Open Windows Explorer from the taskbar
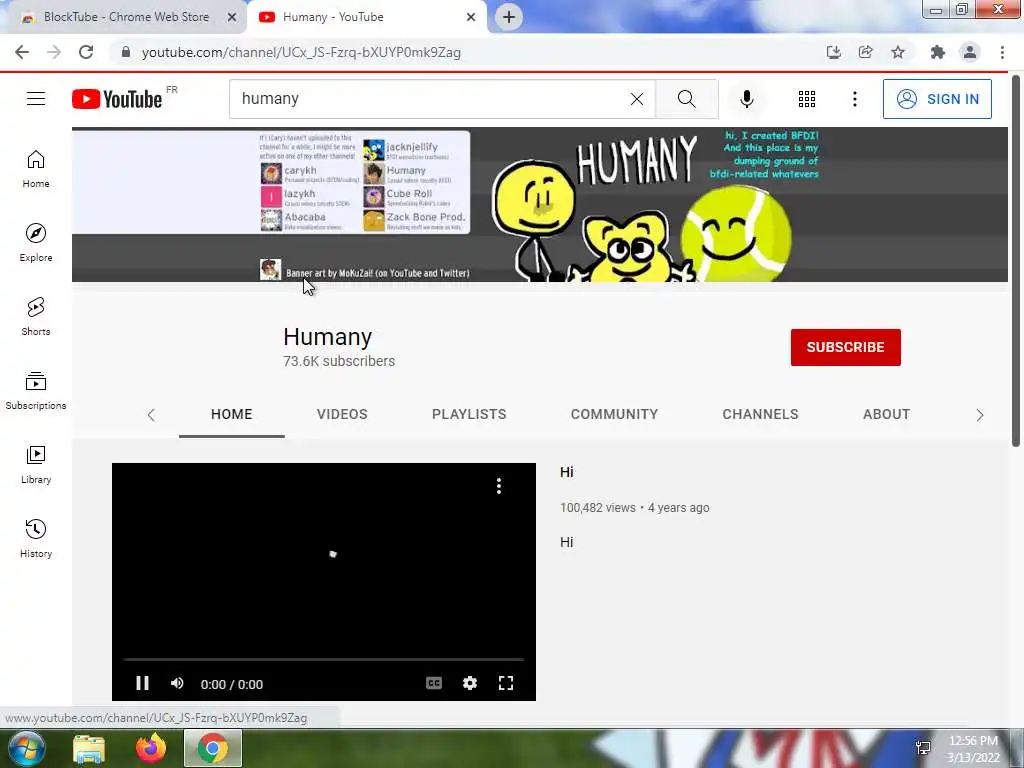This screenshot has width=1024, height=768. pyautogui.click(x=89, y=748)
